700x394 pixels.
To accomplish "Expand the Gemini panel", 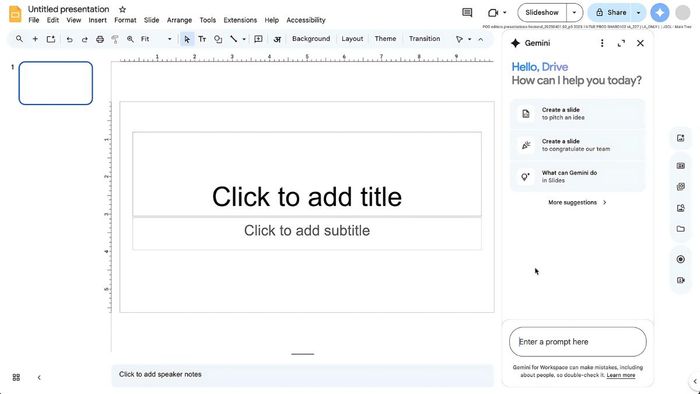I will pyautogui.click(x=621, y=43).
